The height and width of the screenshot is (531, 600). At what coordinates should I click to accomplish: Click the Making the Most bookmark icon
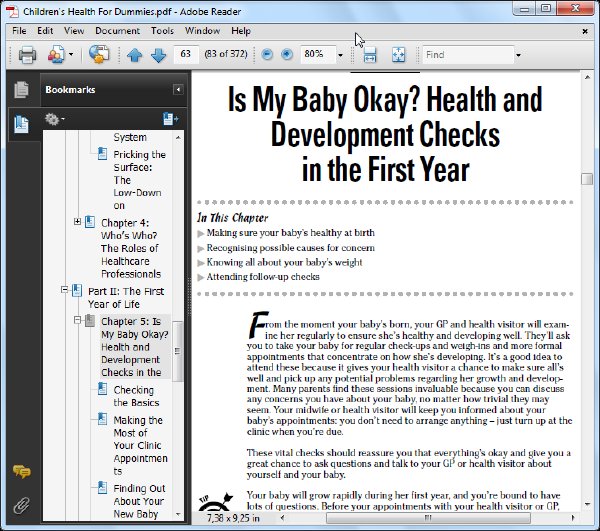103,419
